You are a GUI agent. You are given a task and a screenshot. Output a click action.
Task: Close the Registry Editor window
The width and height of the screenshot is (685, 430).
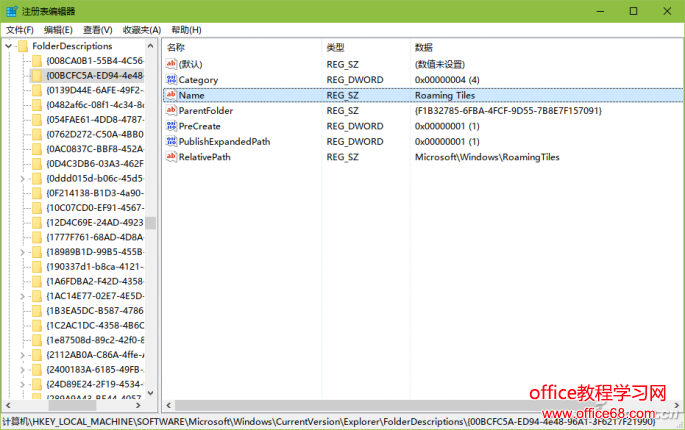tap(667, 11)
